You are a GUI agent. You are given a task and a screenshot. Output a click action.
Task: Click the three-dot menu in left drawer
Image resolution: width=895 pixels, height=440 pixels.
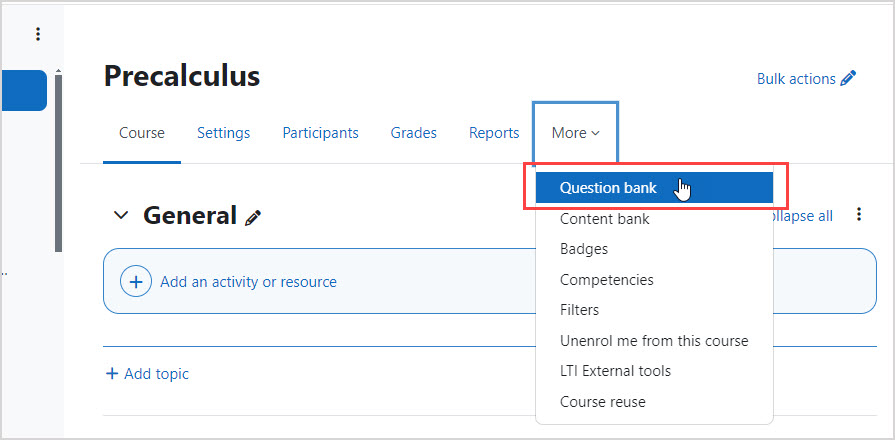38,34
